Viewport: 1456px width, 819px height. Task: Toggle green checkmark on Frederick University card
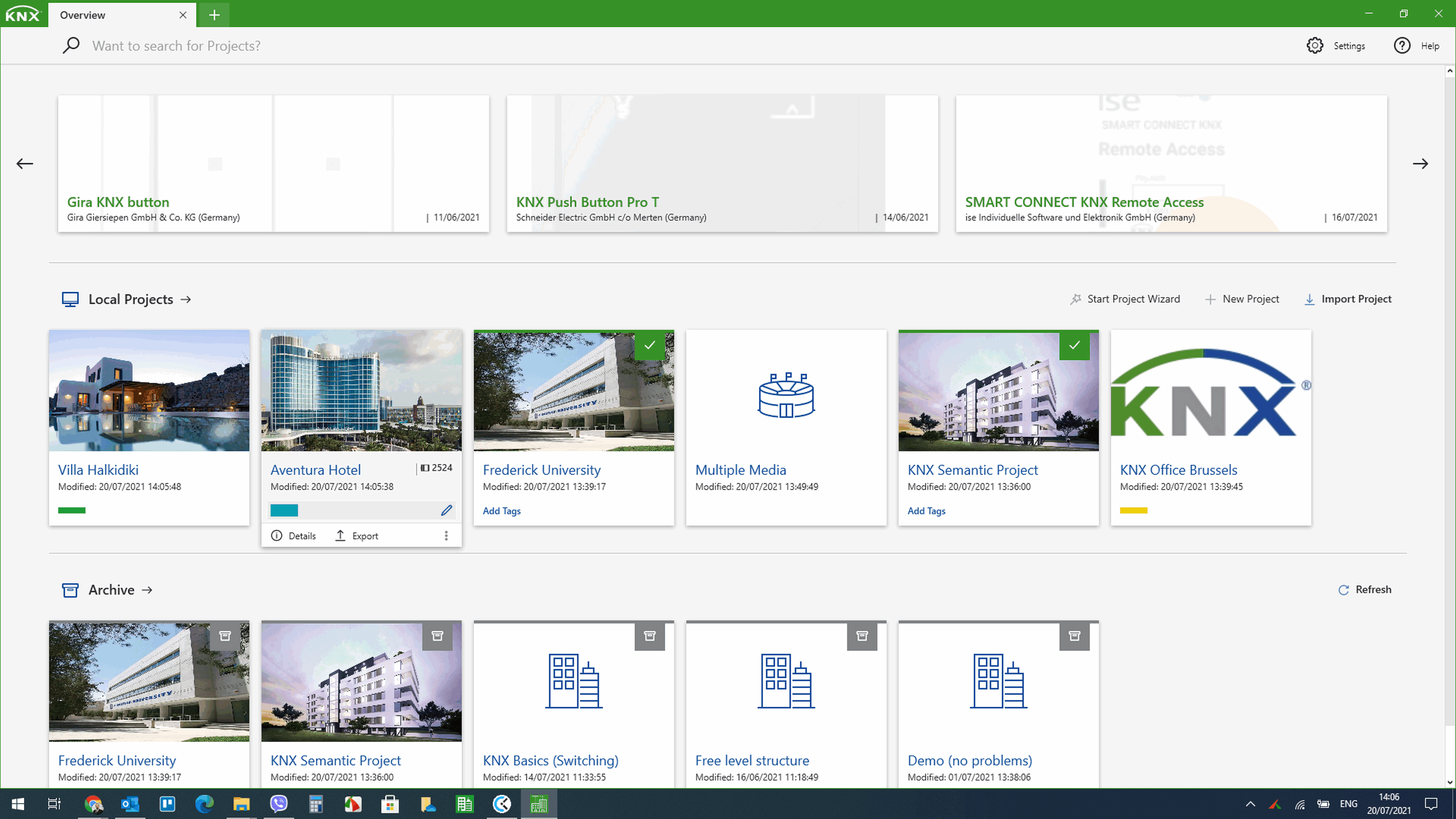tap(650, 345)
